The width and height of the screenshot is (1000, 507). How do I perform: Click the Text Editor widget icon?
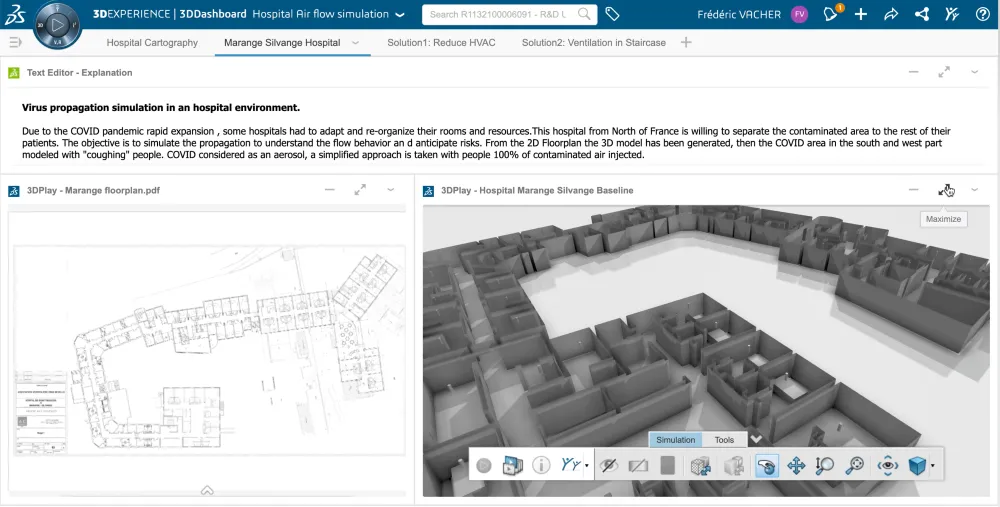(13, 73)
